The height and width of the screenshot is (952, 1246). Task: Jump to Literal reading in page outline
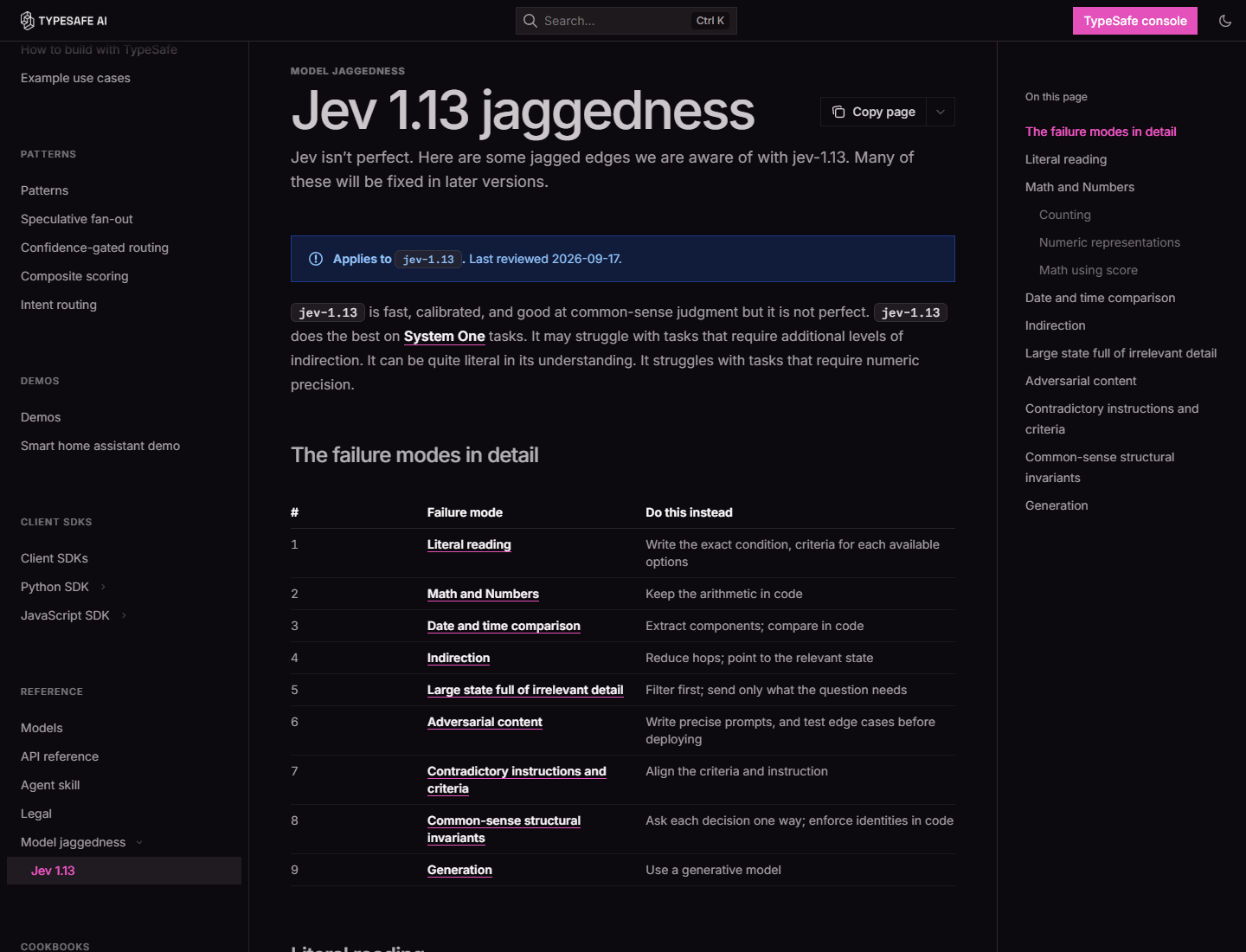click(1066, 159)
